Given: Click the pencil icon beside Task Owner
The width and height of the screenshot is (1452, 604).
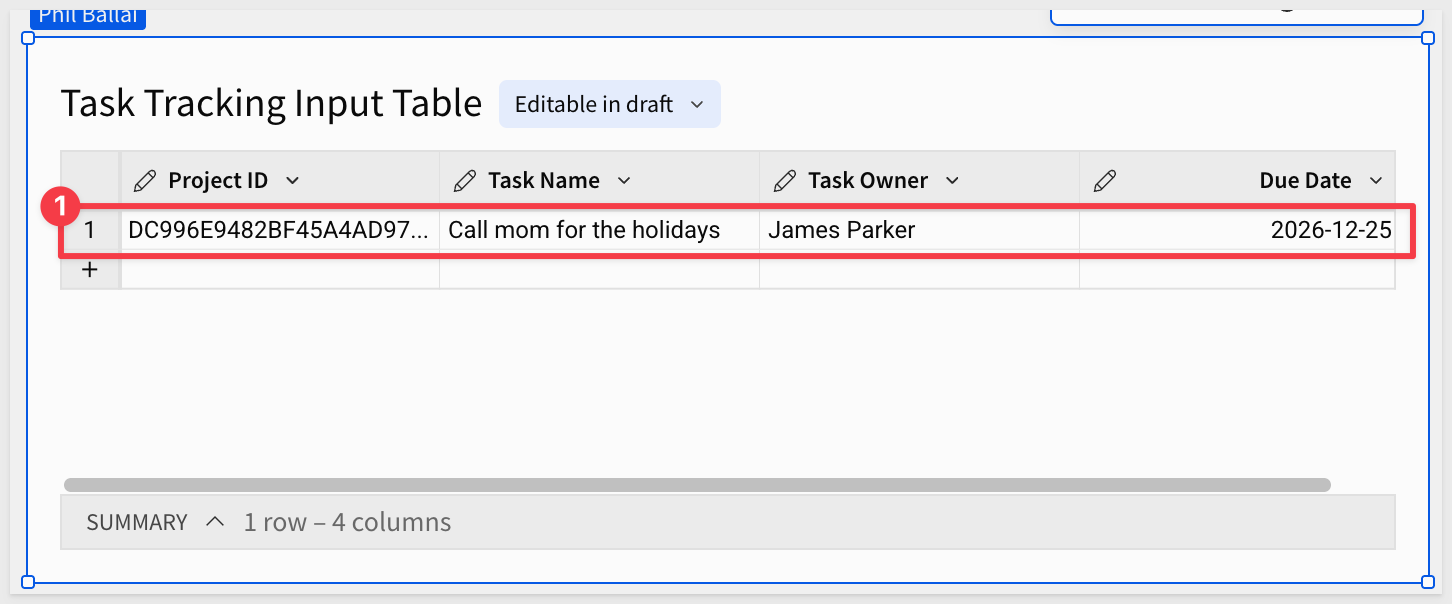Looking at the screenshot, I should coord(785,181).
